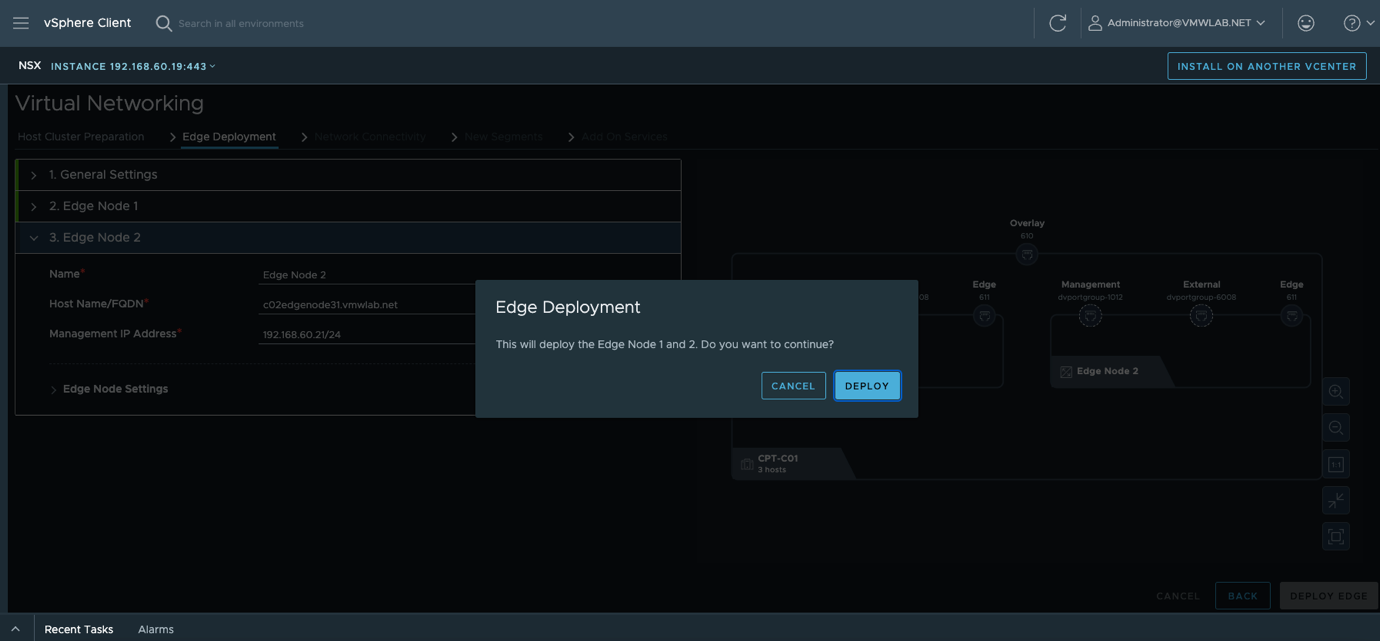Image resolution: width=1380 pixels, height=641 pixels.
Task: Click the wizard Cancel link beside Back
Action: click(x=1178, y=596)
